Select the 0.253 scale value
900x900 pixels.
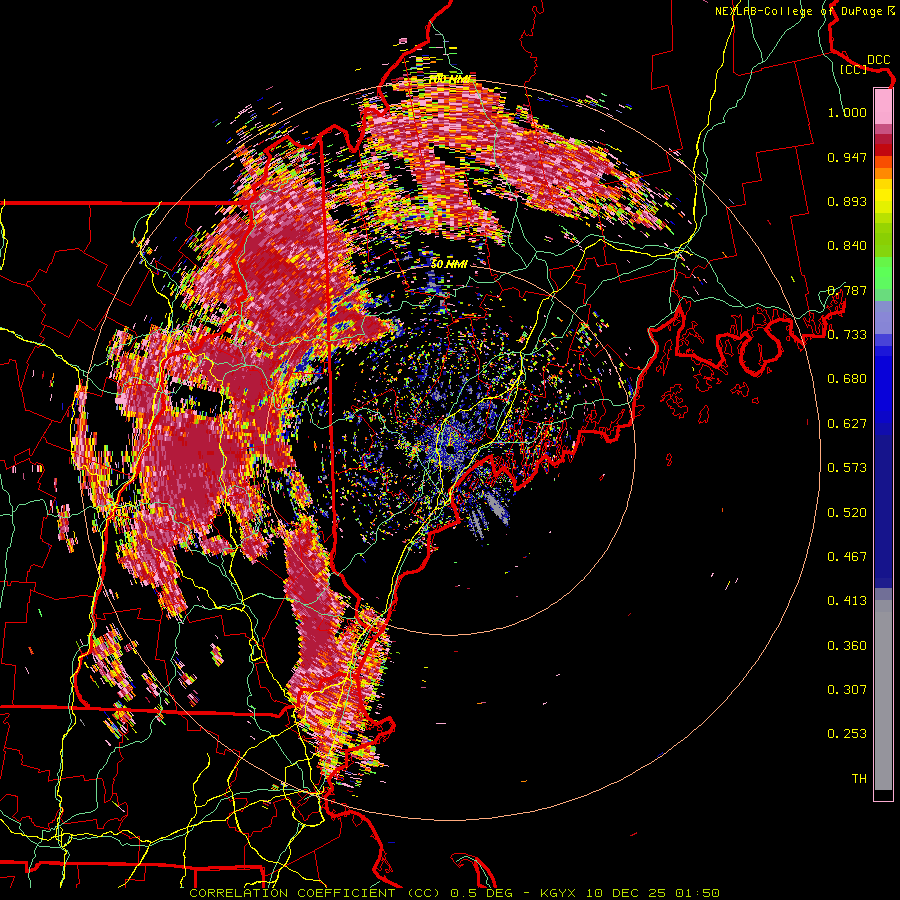(847, 734)
